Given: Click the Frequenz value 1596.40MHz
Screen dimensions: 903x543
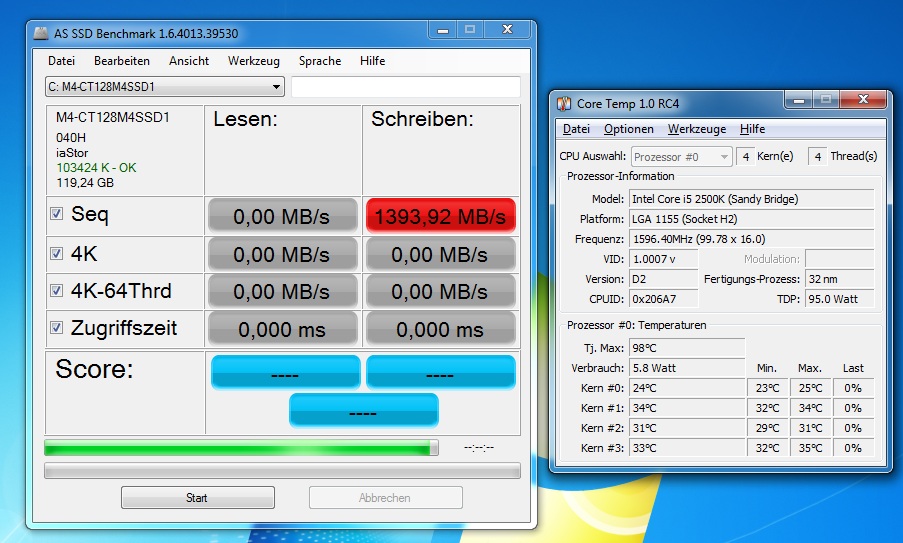Looking at the screenshot, I should click(x=752, y=239).
